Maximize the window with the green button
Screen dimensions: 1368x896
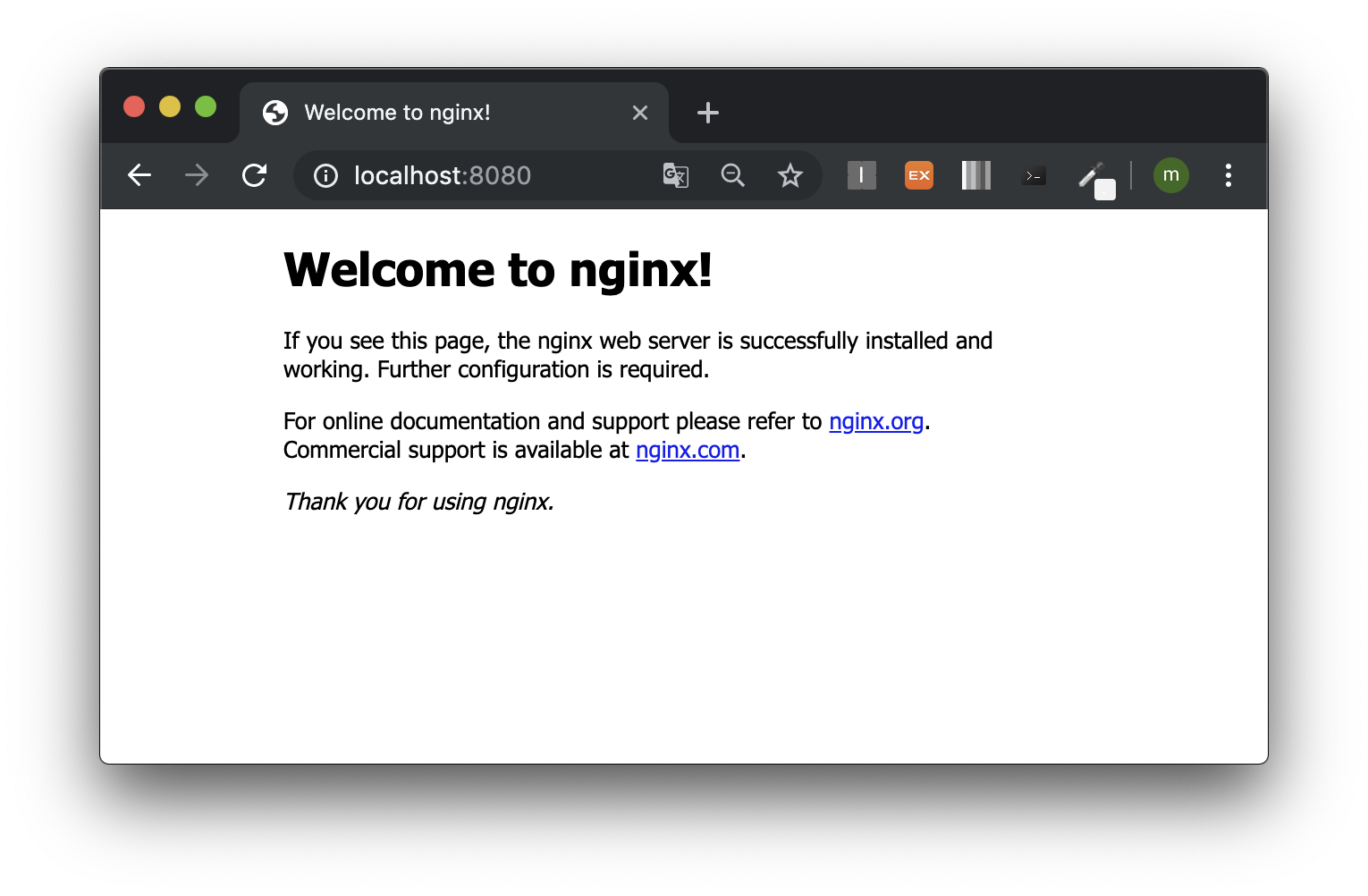point(206,106)
